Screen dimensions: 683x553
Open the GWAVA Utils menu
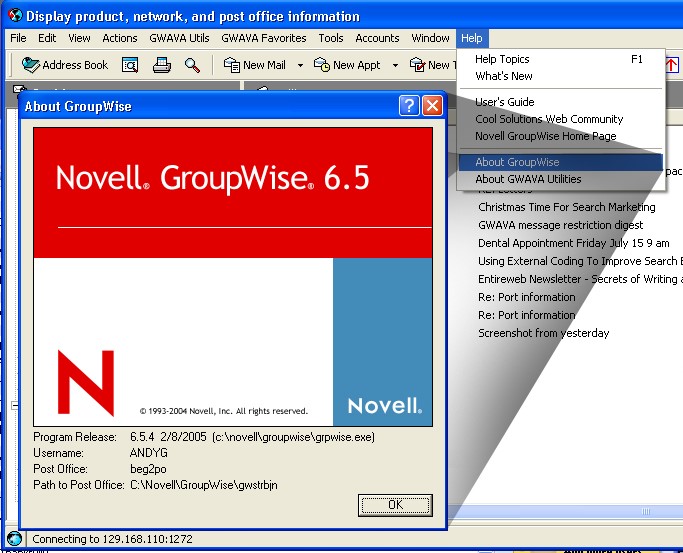tap(179, 38)
